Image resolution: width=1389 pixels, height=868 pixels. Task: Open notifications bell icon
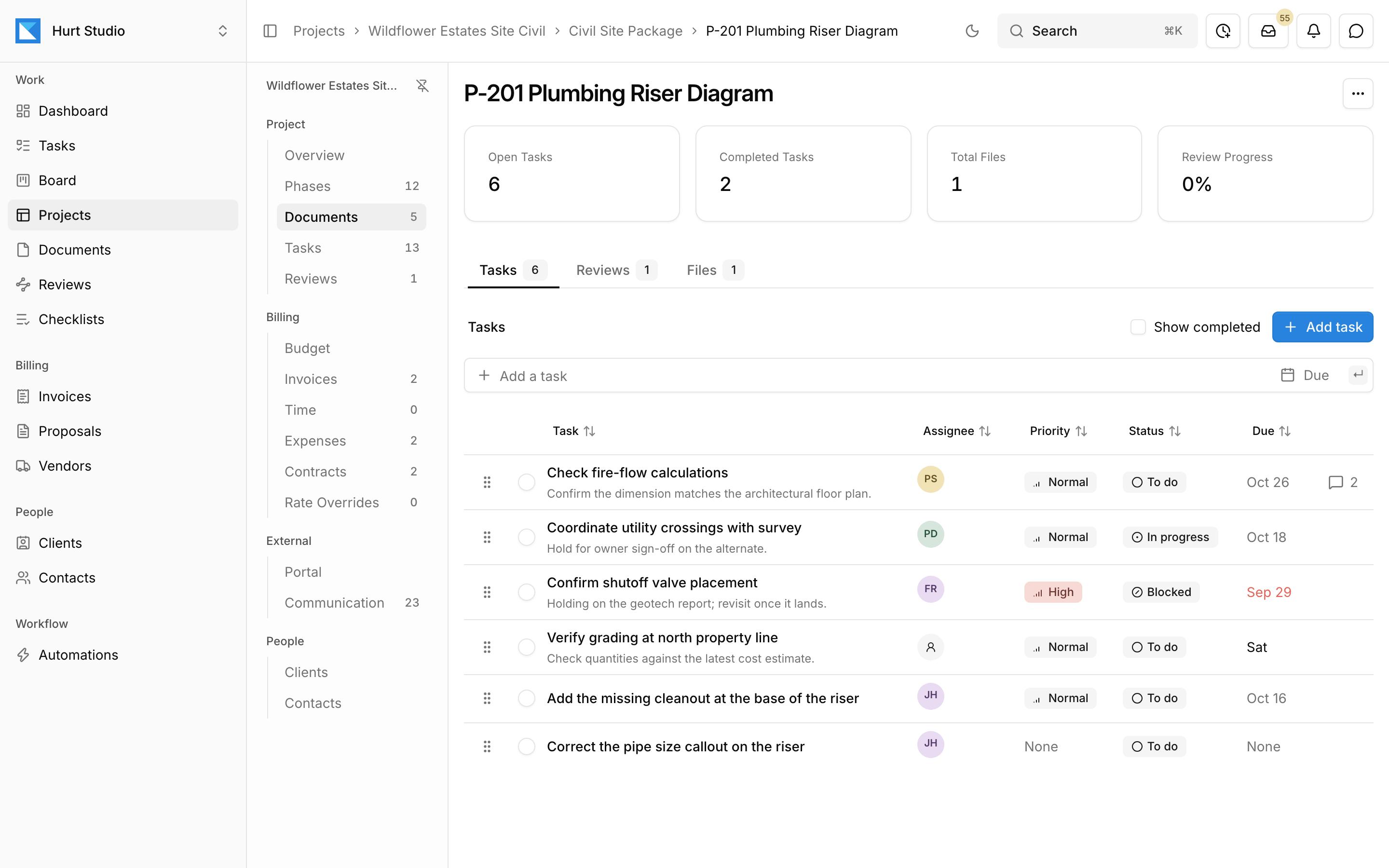click(x=1313, y=31)
